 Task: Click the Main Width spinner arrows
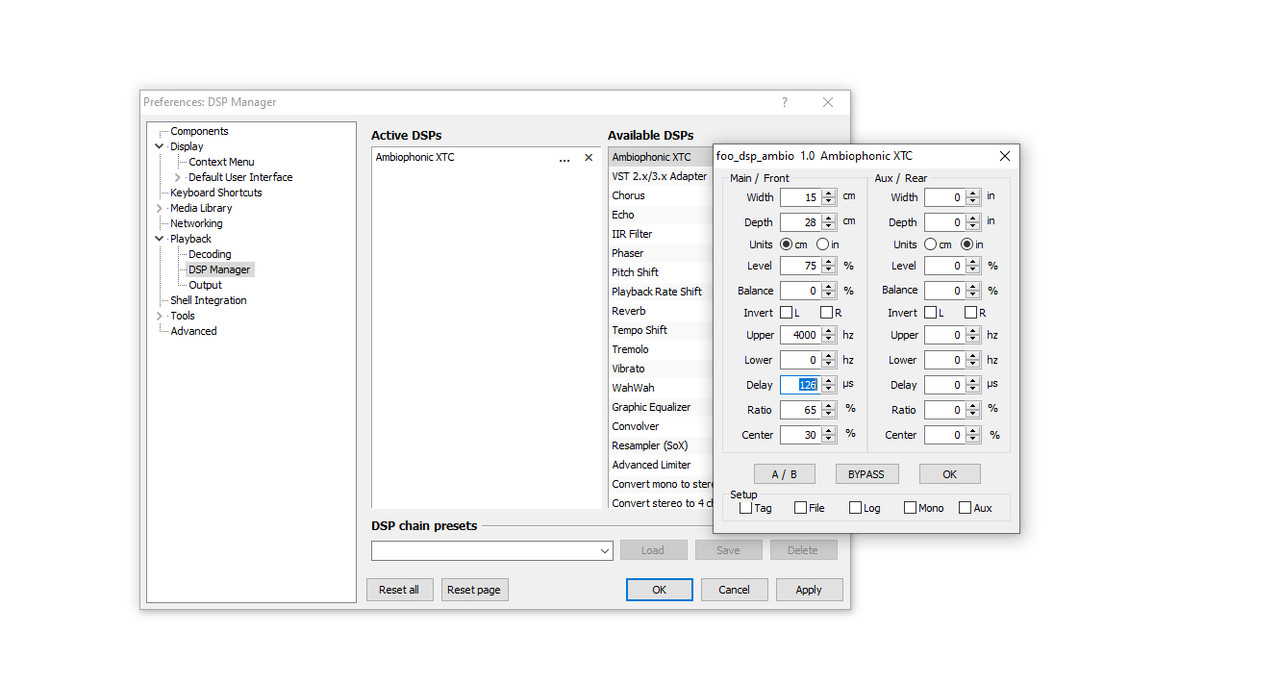click(x=829, y=198)
